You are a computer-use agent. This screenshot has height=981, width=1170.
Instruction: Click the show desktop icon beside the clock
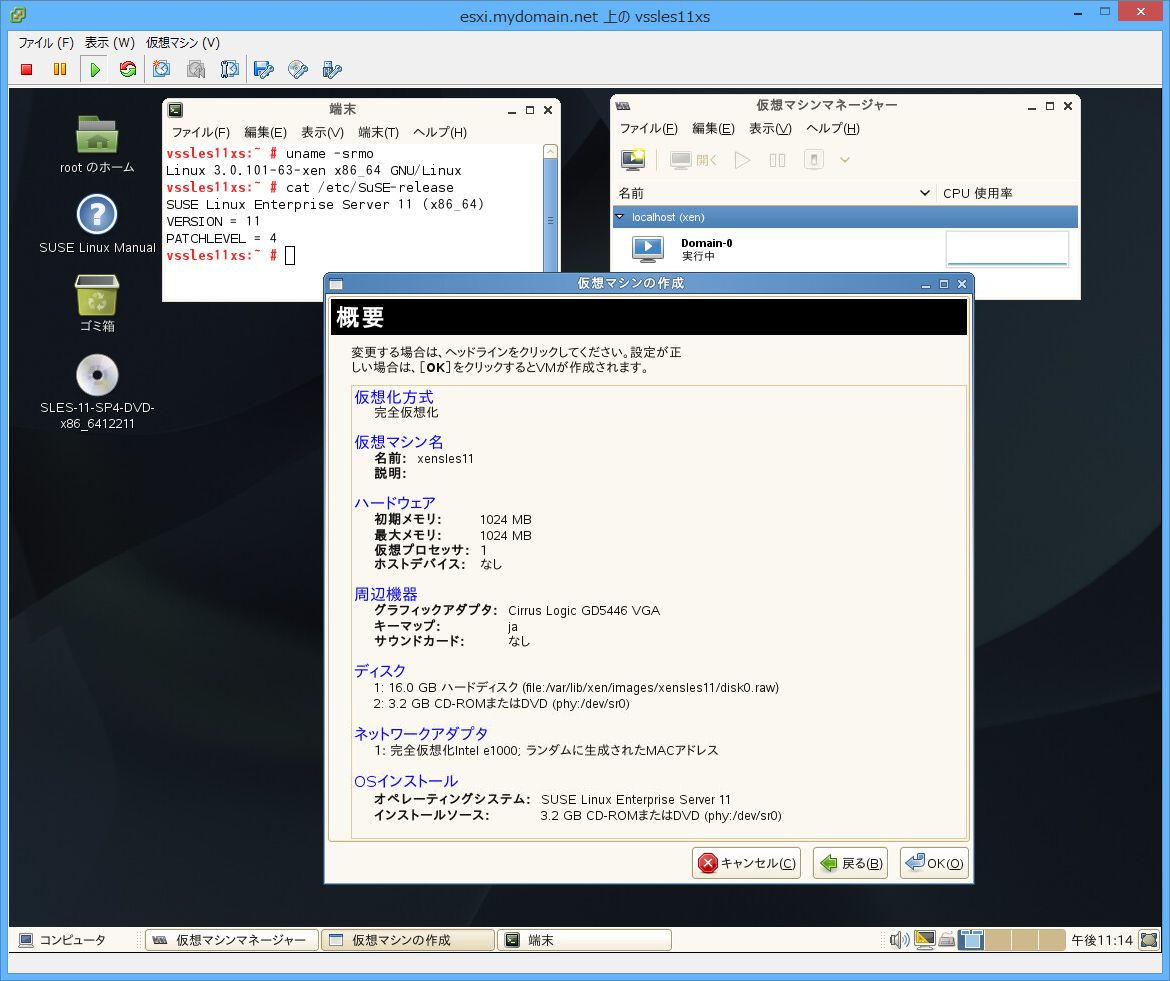pos(1149,940)
